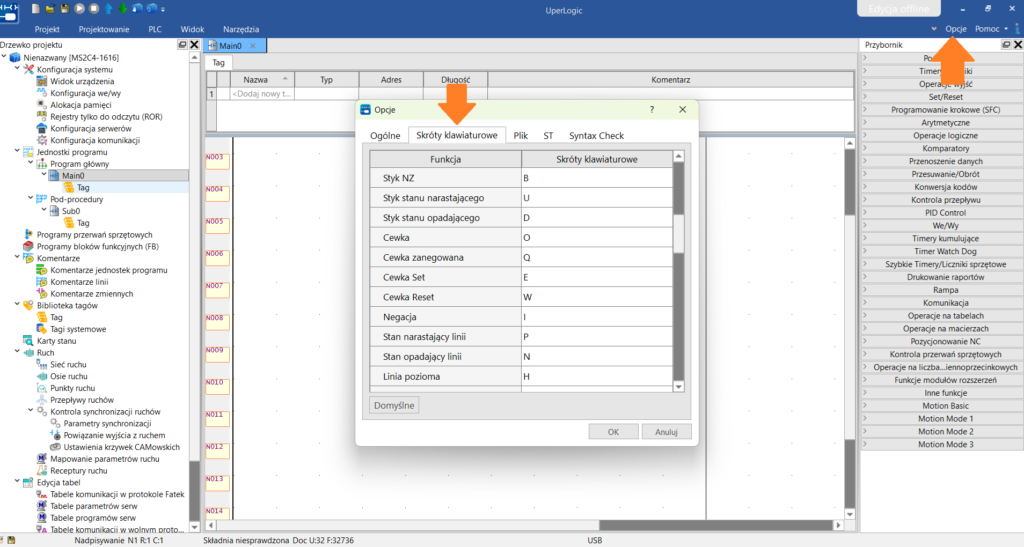The image size is (1024, 547).
Task: Switch to Ogólne tab in Opcje dialog
Action: 385,136
